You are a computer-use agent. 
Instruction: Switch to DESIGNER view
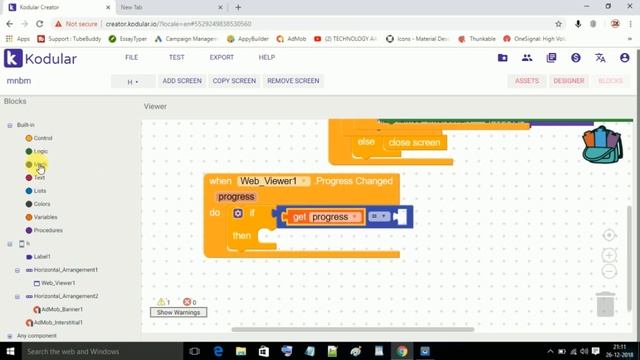(569, 81)
